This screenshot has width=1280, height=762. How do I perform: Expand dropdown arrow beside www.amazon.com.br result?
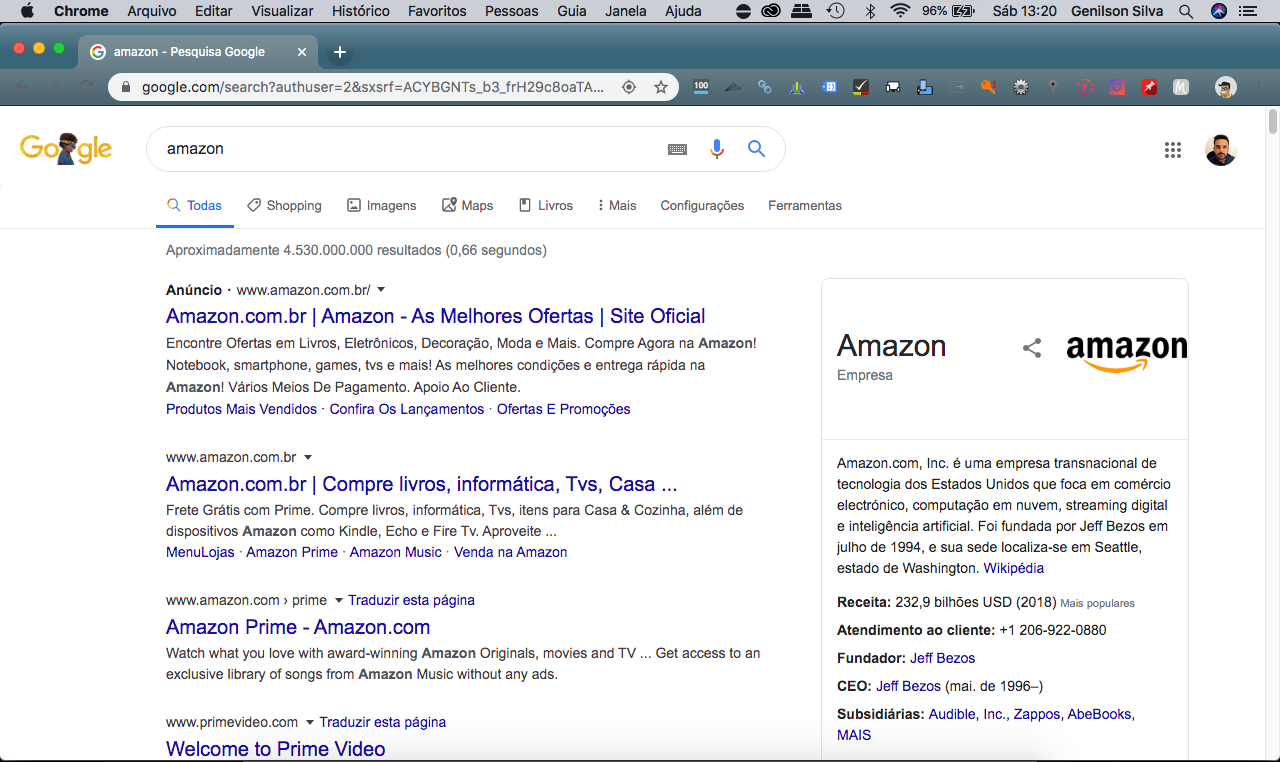308,457
